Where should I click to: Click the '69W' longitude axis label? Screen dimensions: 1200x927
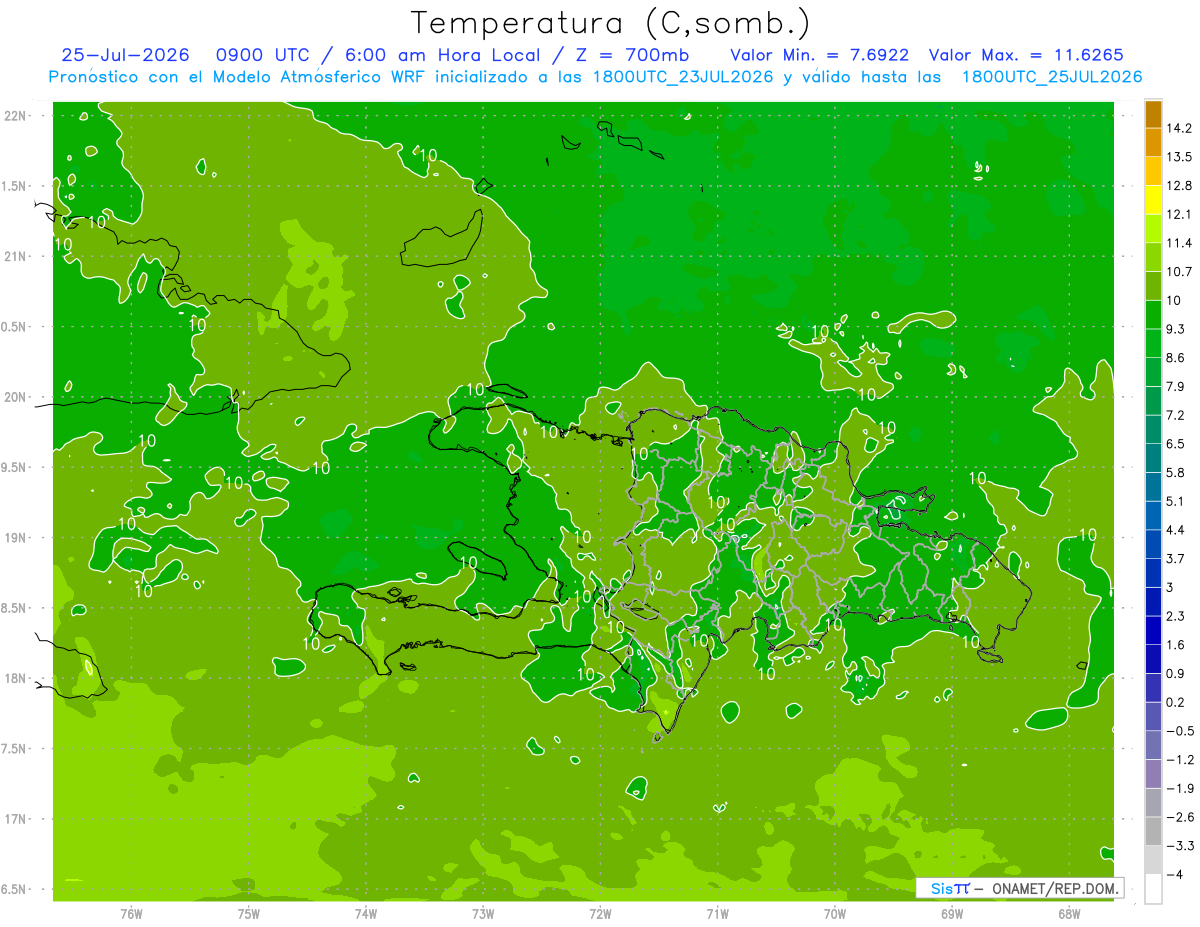(x=952, y=914)
